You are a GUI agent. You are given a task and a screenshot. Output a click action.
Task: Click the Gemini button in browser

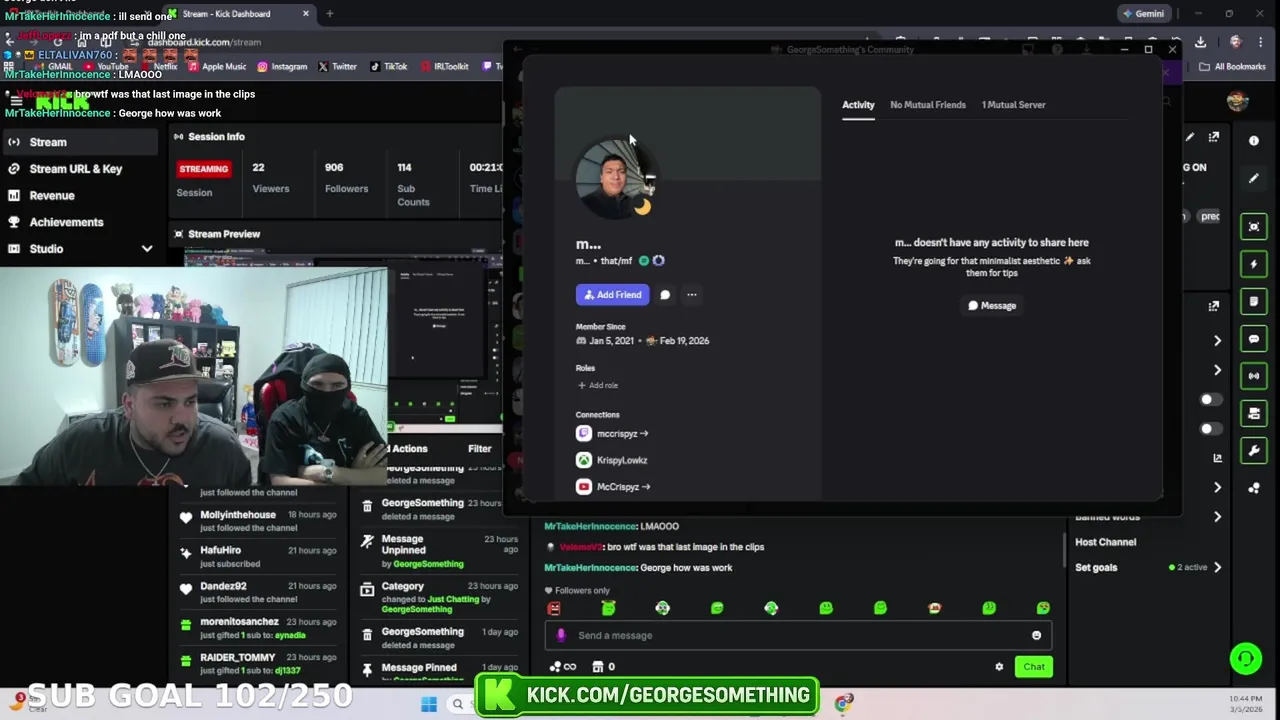pos(1142,14)
